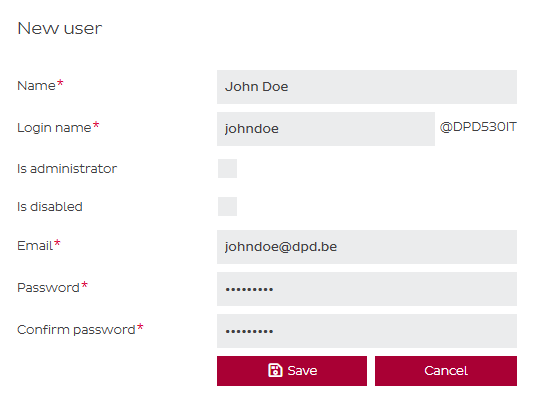The width and height of the screenshot is (536, 407).
Task: Cancel the new user form
Action: (446, 371)
